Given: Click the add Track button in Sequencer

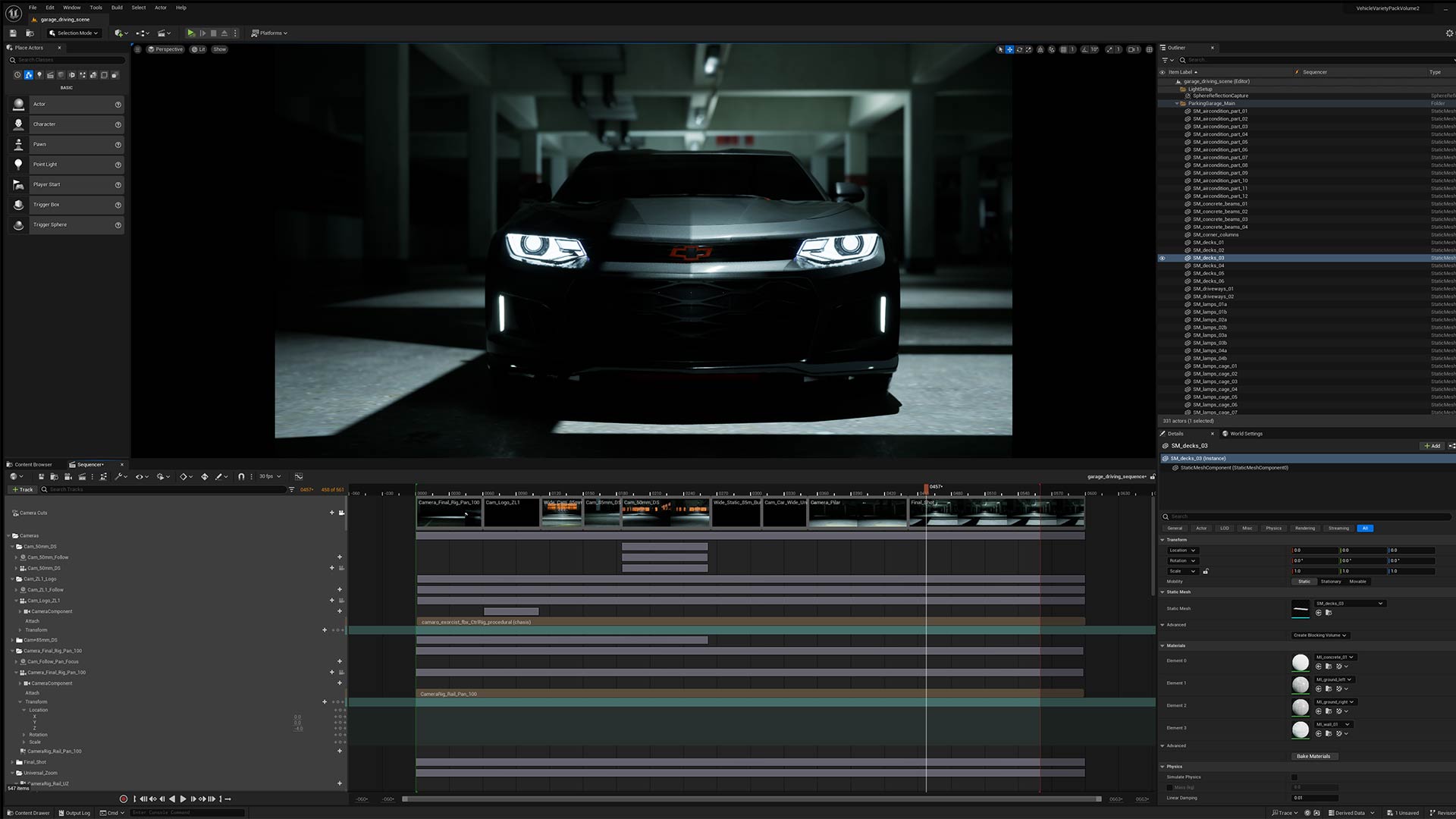Looking at the screenshot, I should [23, 489].
